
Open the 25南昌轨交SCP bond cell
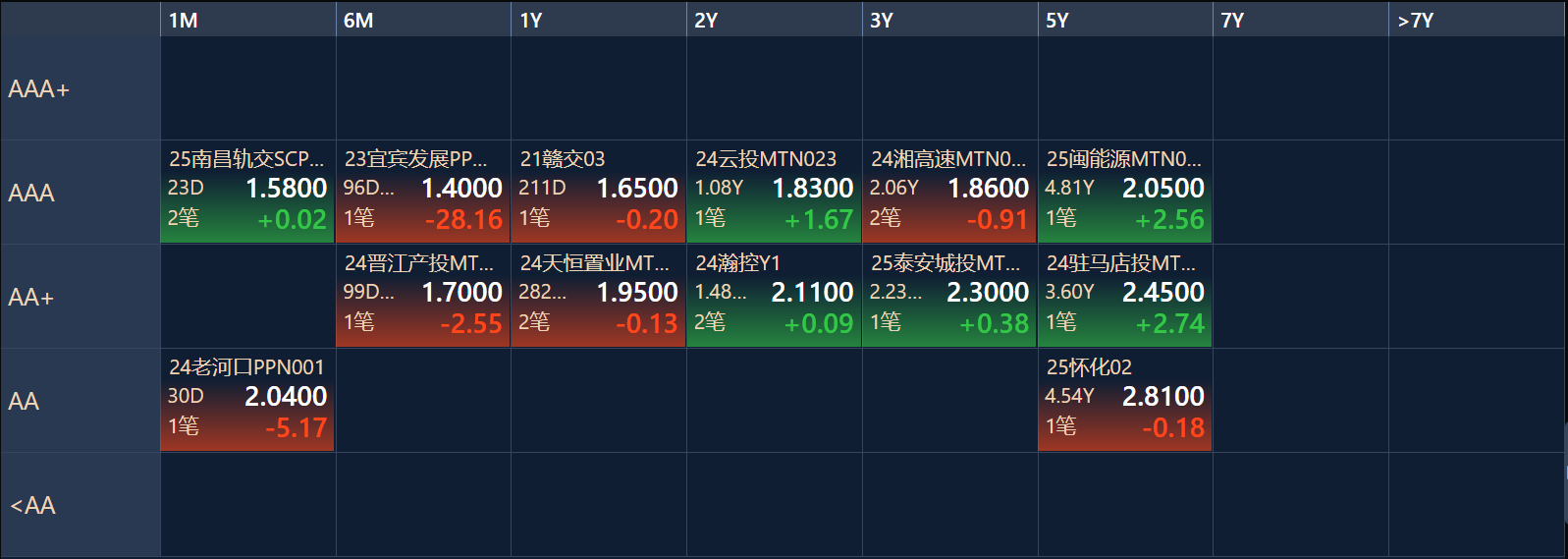pos(247,192)
